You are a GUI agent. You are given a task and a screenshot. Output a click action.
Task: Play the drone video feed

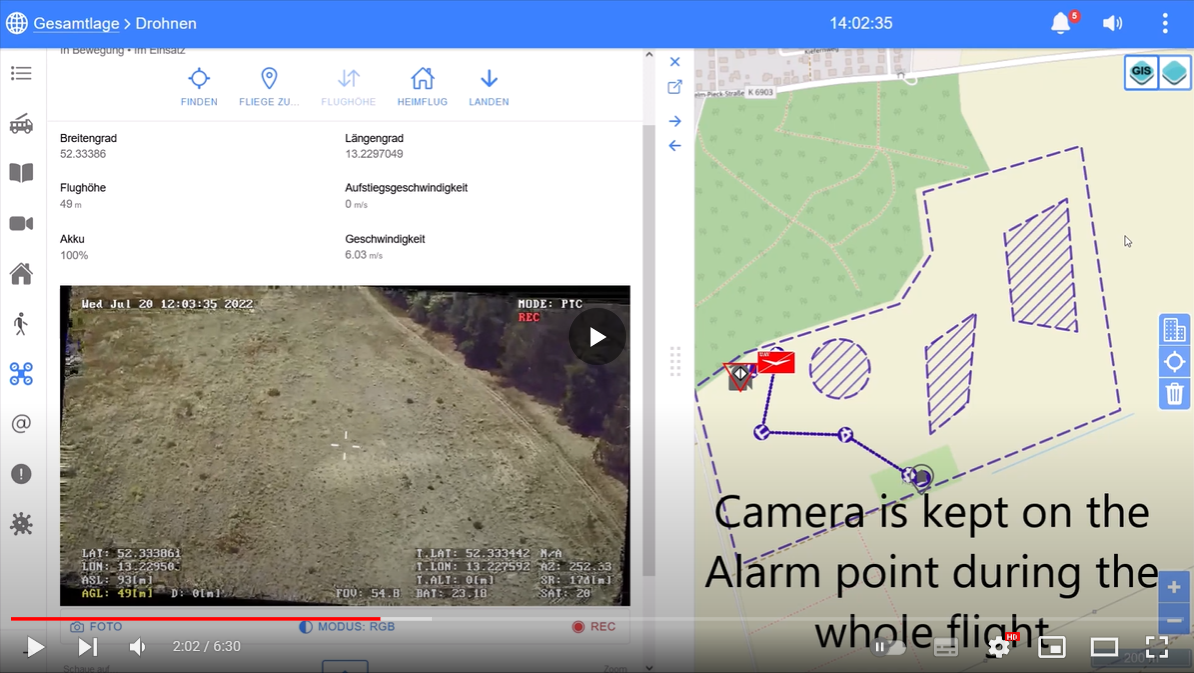point(597,336)
